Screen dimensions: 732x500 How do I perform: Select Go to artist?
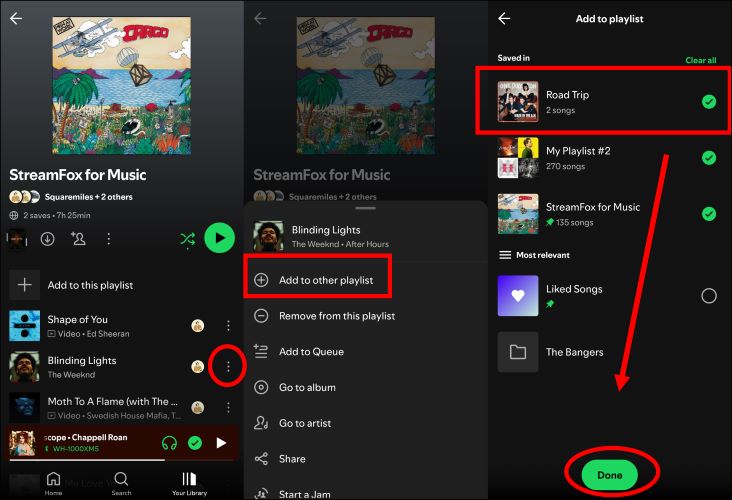coord(366,423)
